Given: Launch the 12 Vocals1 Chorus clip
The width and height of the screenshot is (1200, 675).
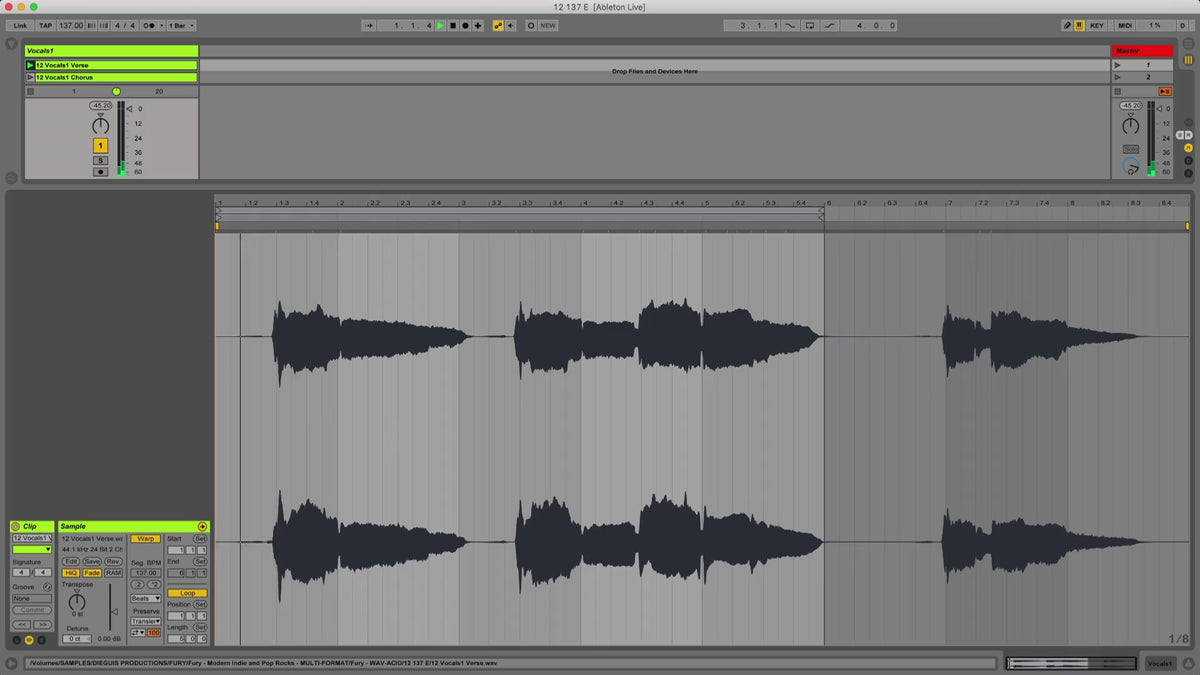Looking at the screenshot, I should click(x=30, y=77).
